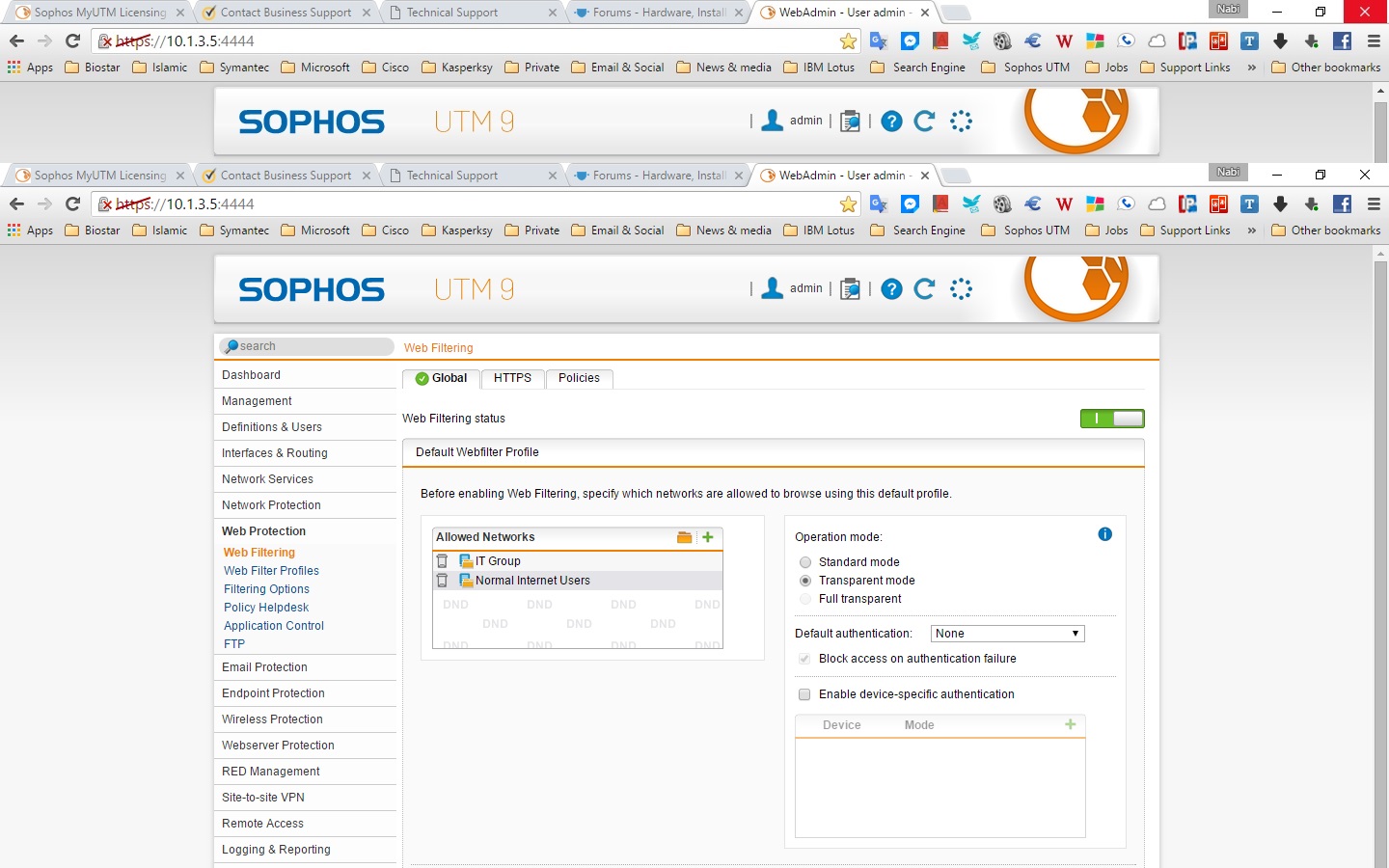1389x868 pixels.
Task: Add a new network with the green plus in Allowed Networks
Action: pyautogui.click(x=708, y=537)
